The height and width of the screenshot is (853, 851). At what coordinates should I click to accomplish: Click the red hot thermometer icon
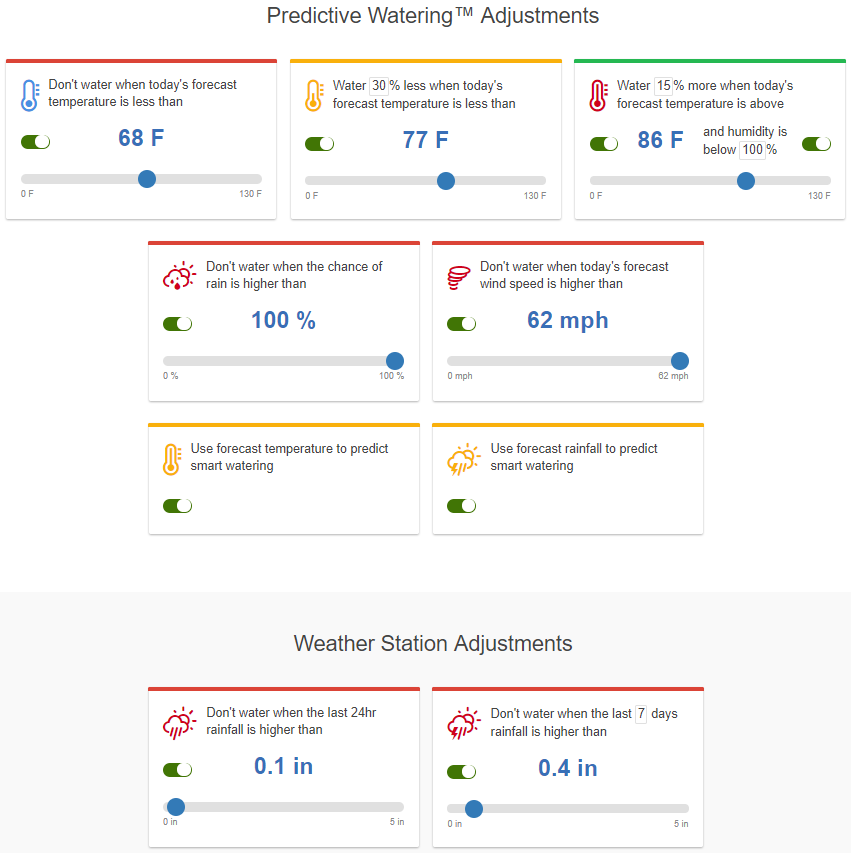point(598,95)
